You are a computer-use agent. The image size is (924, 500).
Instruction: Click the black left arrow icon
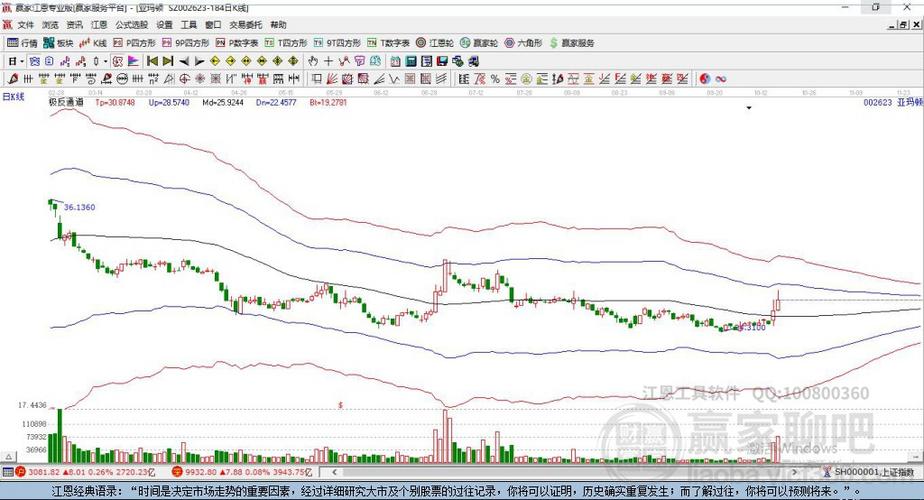[x=184, y=61]
